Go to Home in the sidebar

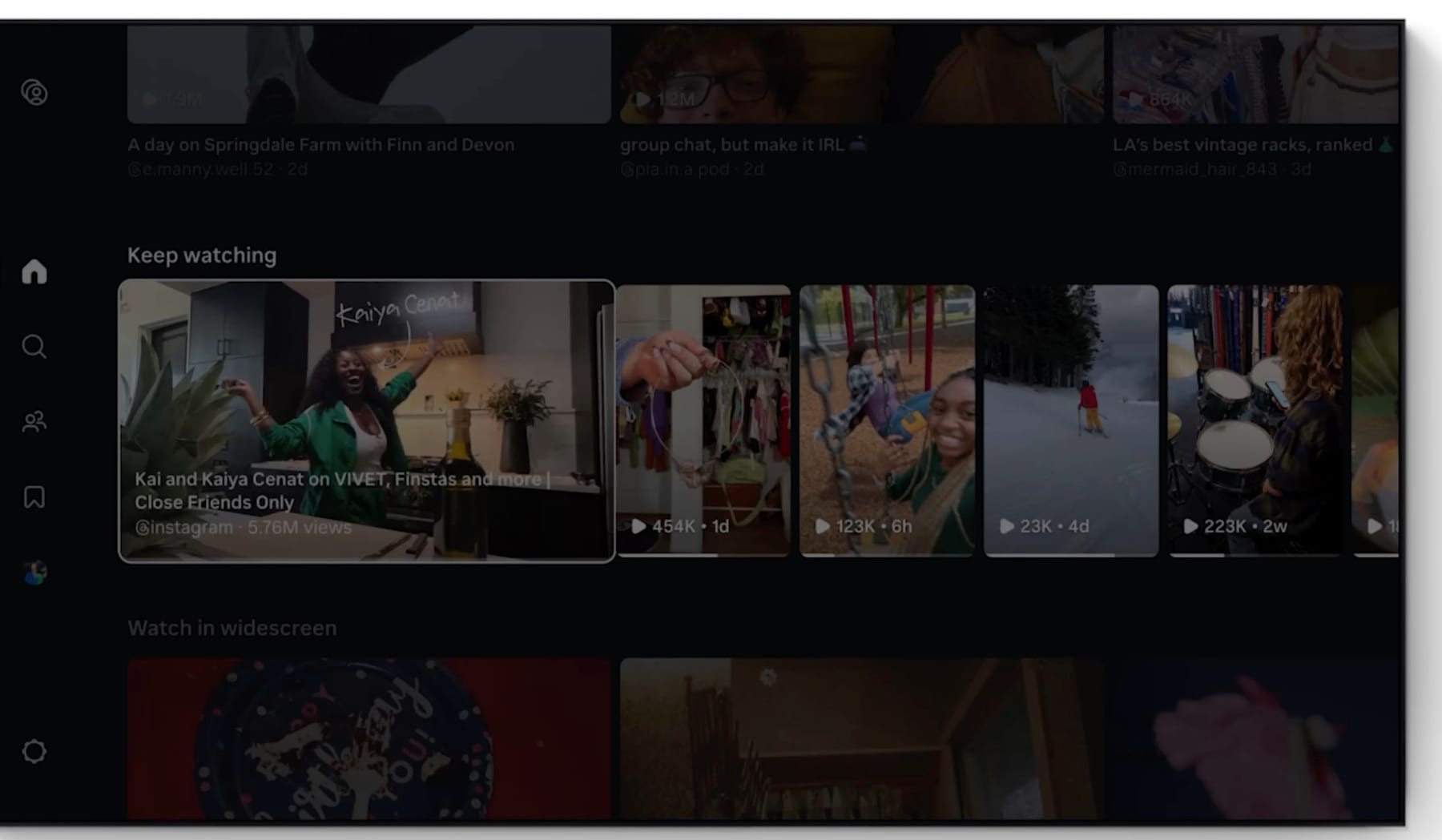click(x=34, y=271)
